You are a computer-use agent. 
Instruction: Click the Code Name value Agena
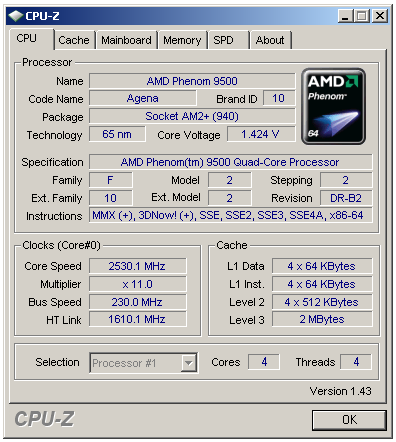click(143, 98)
